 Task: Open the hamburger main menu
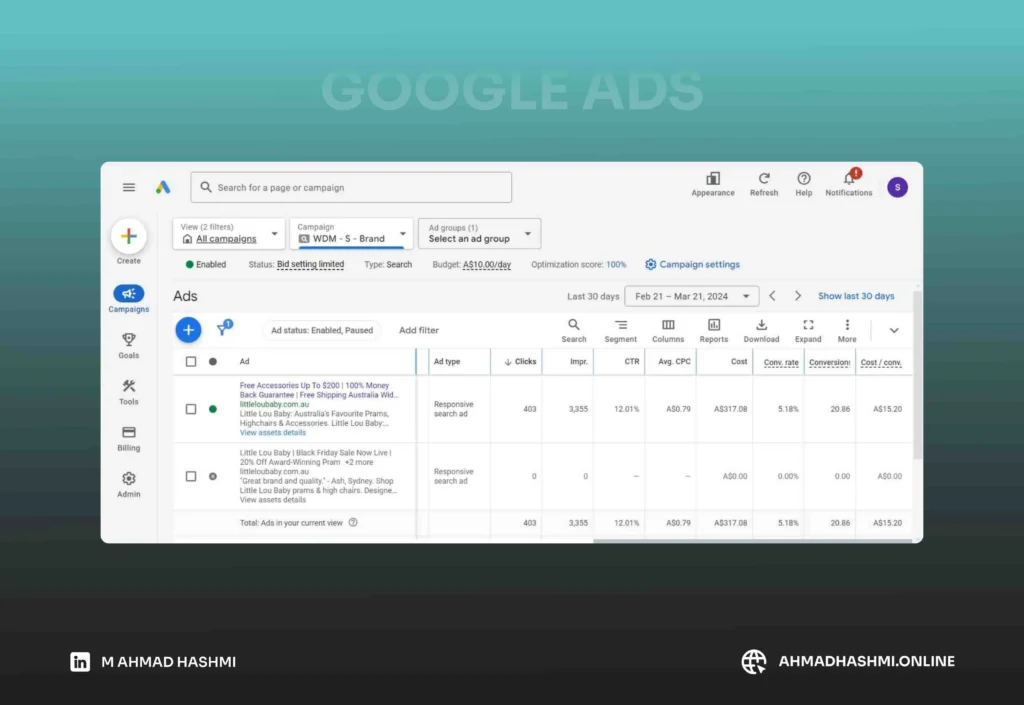(x=129, y=187)
